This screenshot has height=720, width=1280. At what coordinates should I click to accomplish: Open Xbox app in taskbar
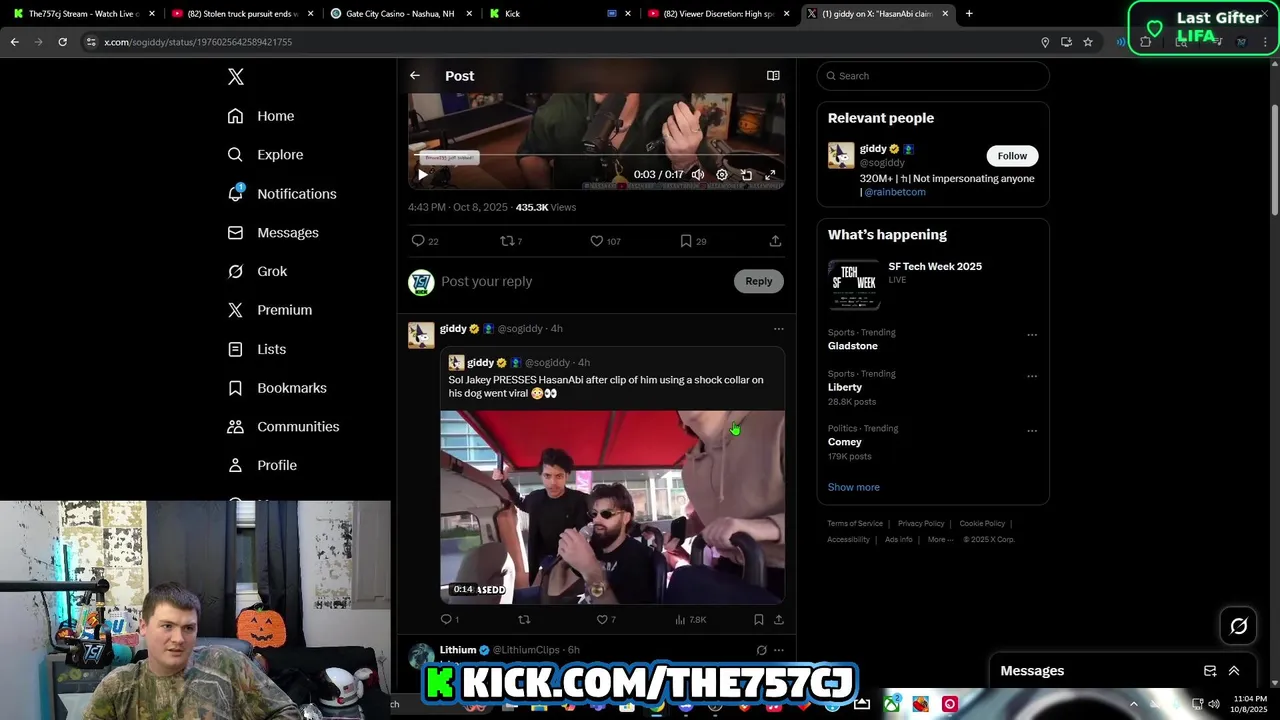point(891,705)
